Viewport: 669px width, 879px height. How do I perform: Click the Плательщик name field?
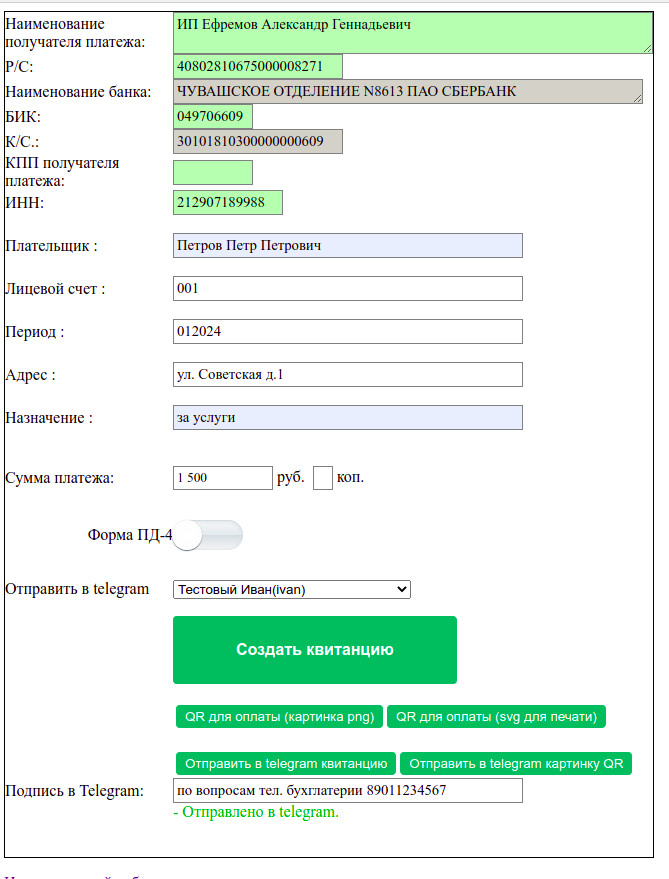[347, 245]
